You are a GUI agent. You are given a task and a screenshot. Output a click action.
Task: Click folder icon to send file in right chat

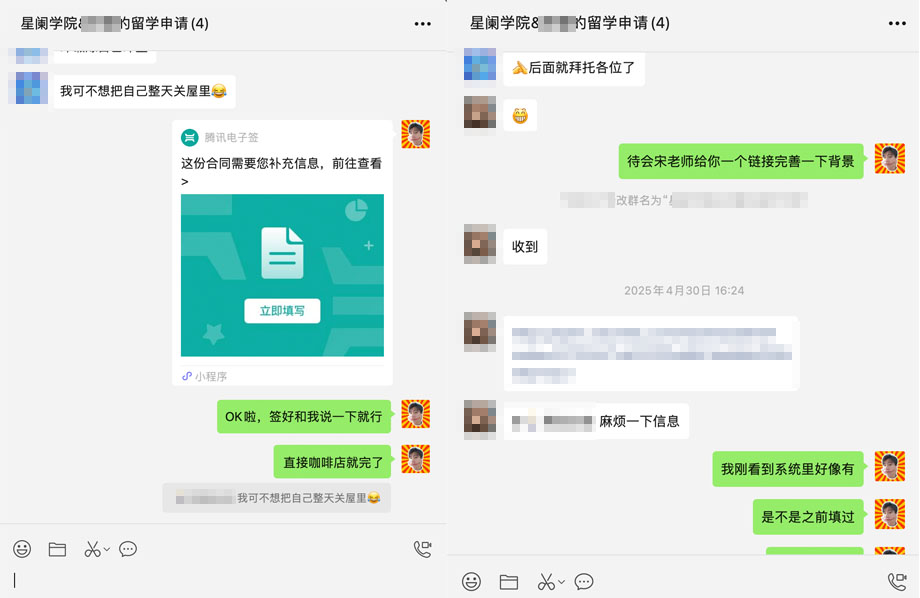[509, 581]
